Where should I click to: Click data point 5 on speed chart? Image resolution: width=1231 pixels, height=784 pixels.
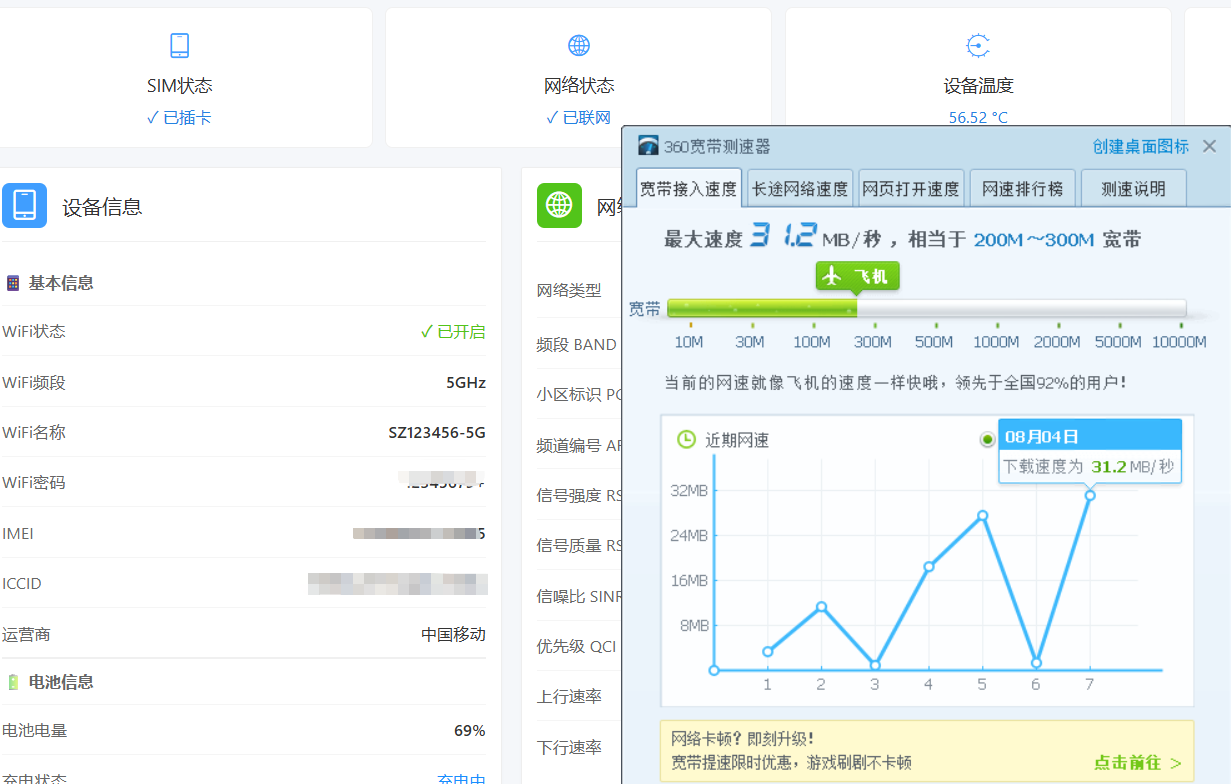982,516
